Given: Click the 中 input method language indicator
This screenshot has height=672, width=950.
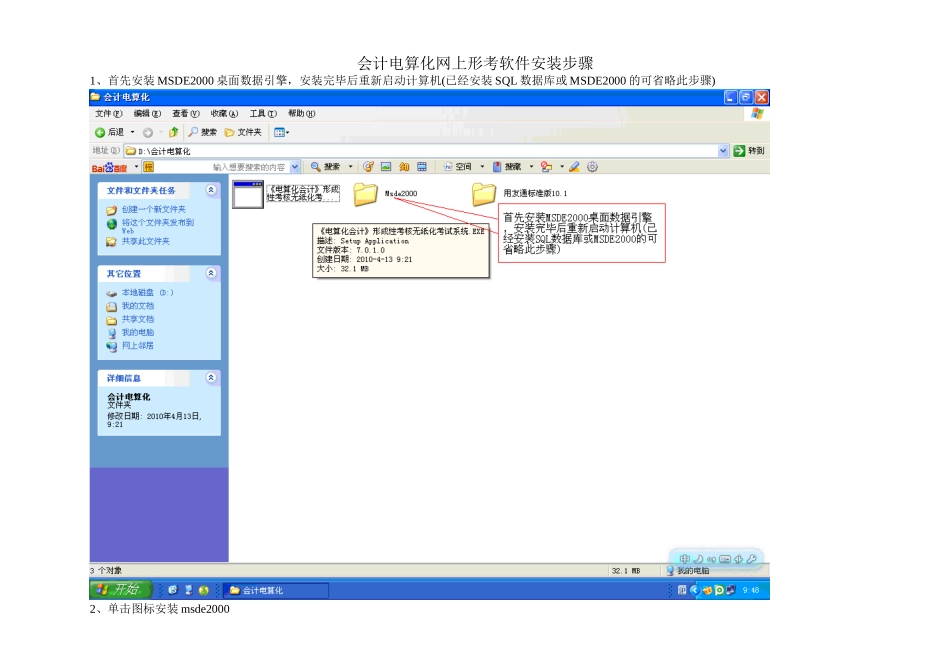Looking at the screenshot, I should coord(685,559).
